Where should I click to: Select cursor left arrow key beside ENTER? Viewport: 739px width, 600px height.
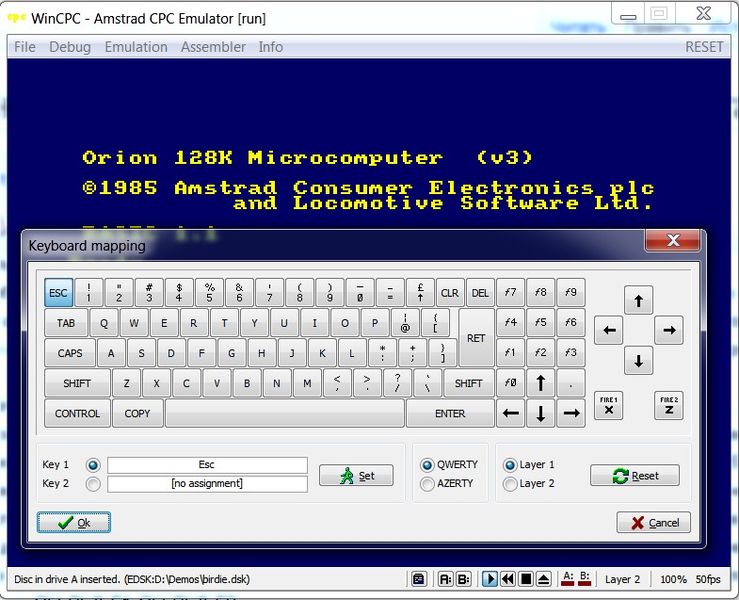point(510,413)
